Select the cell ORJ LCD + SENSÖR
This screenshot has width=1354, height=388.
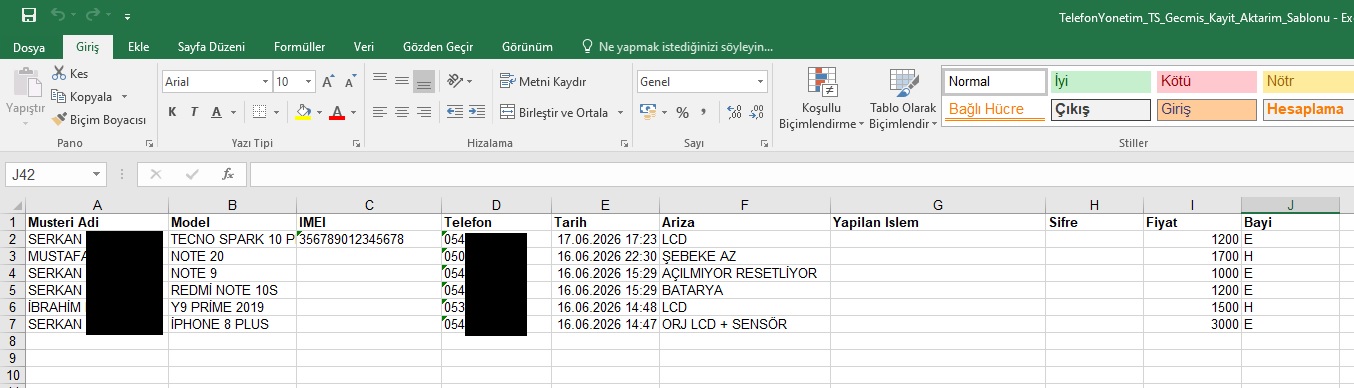[x=745, y=325]
